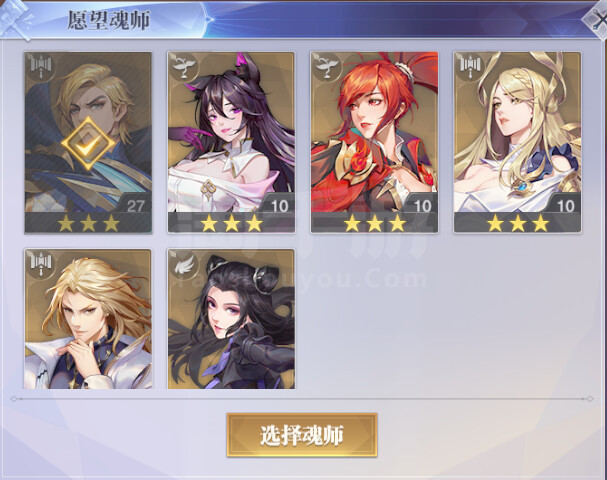The image size is (607, 480).
Task: Click the hammer emblem beside the title
Action: point(16,19)
